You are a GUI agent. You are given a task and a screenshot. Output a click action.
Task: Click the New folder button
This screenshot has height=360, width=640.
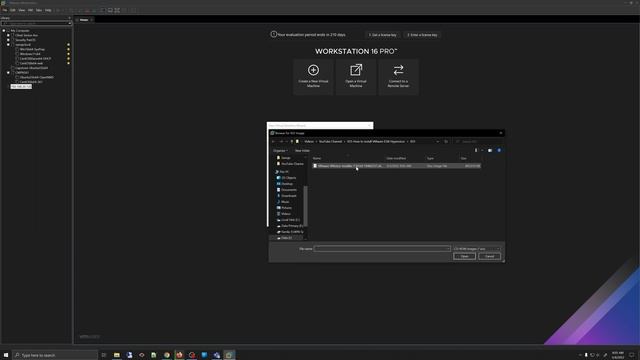click(x=302, y=151)
